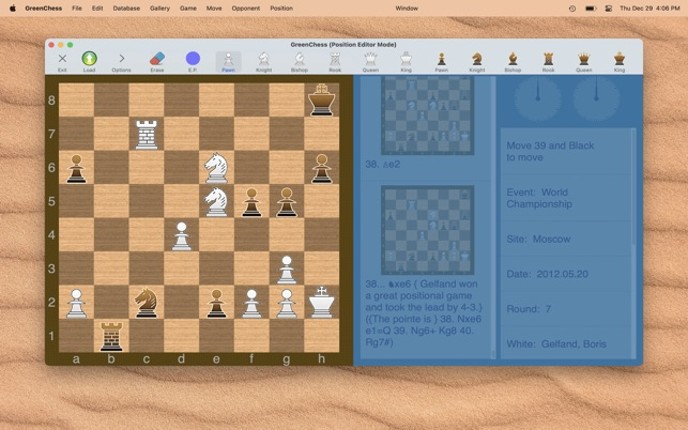Click the 'Date: 2012.05.20' row
Viewport: 688px width, 430px height.
[566, 274]
